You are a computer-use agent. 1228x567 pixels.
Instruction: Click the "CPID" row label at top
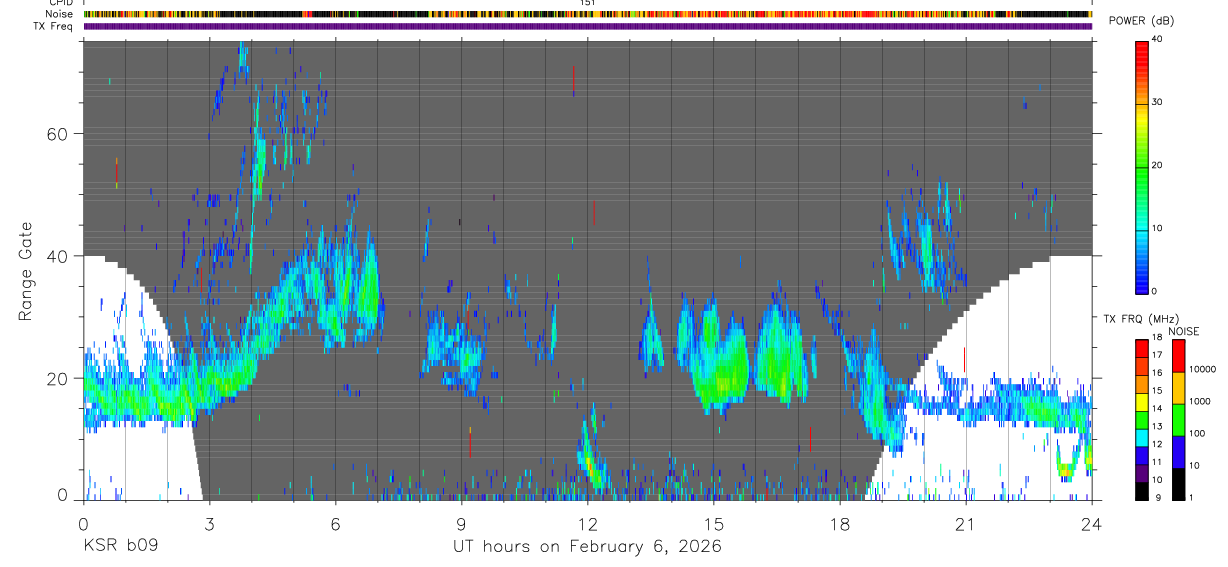pyautogui.click(x=61, y=3)
